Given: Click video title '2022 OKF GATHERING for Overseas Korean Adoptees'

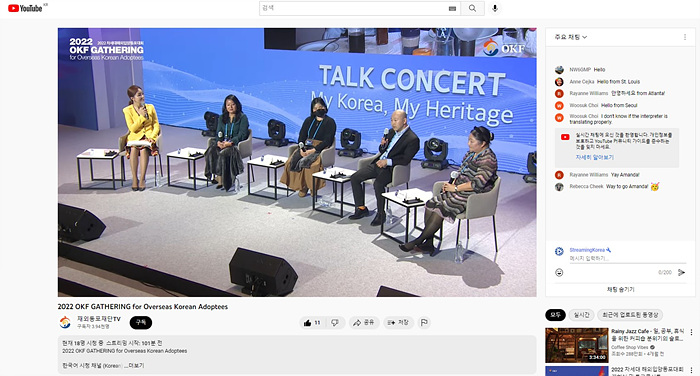Looking at the screenshot, I should pyautogui.click(x=143, y=307).
